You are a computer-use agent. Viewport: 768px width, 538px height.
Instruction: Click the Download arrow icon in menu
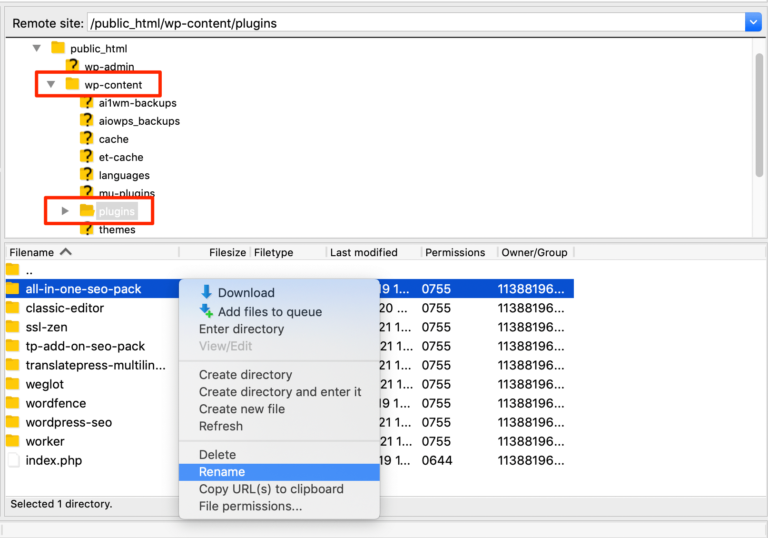point(206,292)
